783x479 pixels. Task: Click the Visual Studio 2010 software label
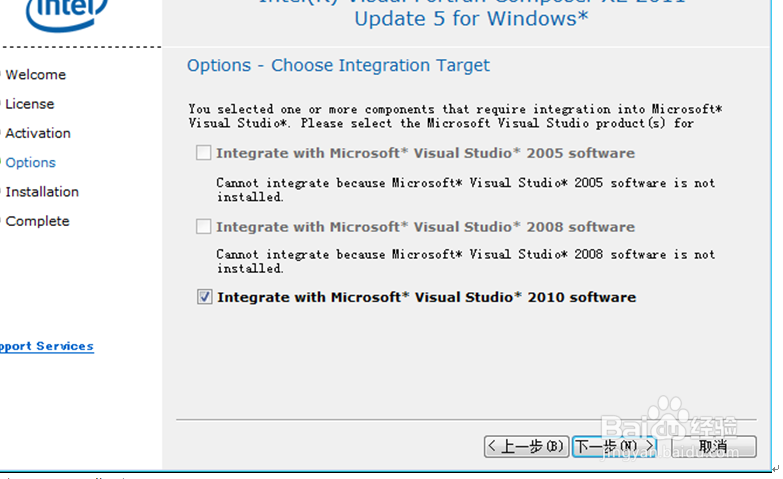tap(426, 297)
